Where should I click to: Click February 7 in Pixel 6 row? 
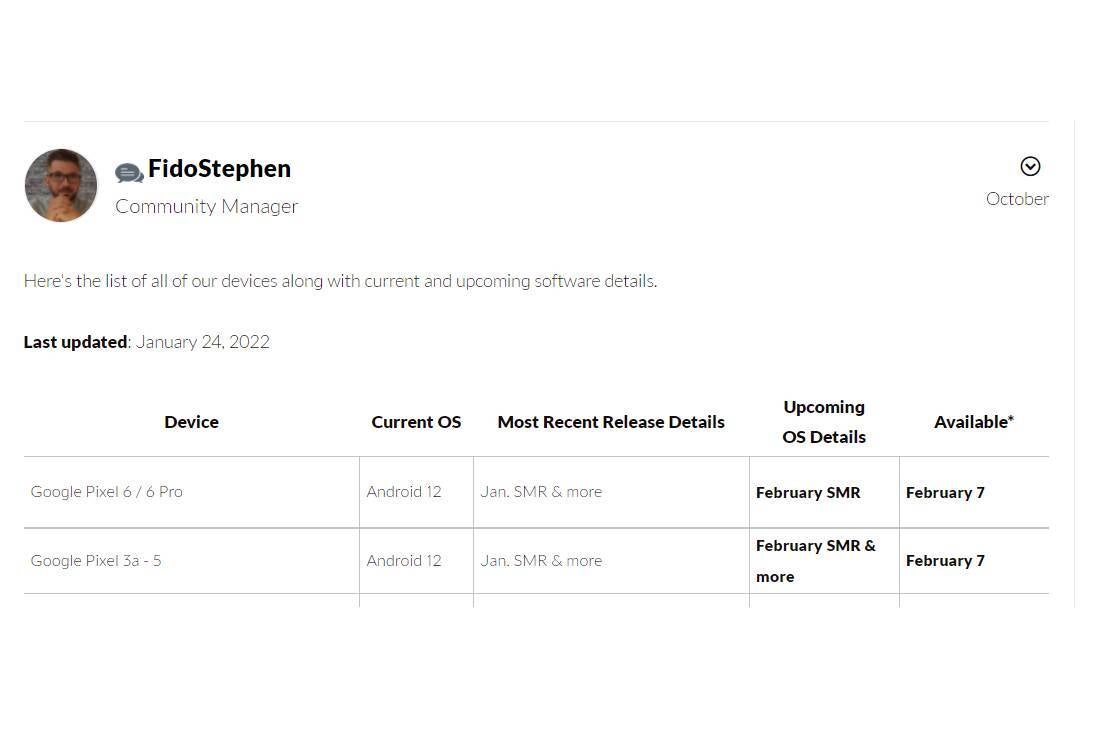[x=945, y=493]
